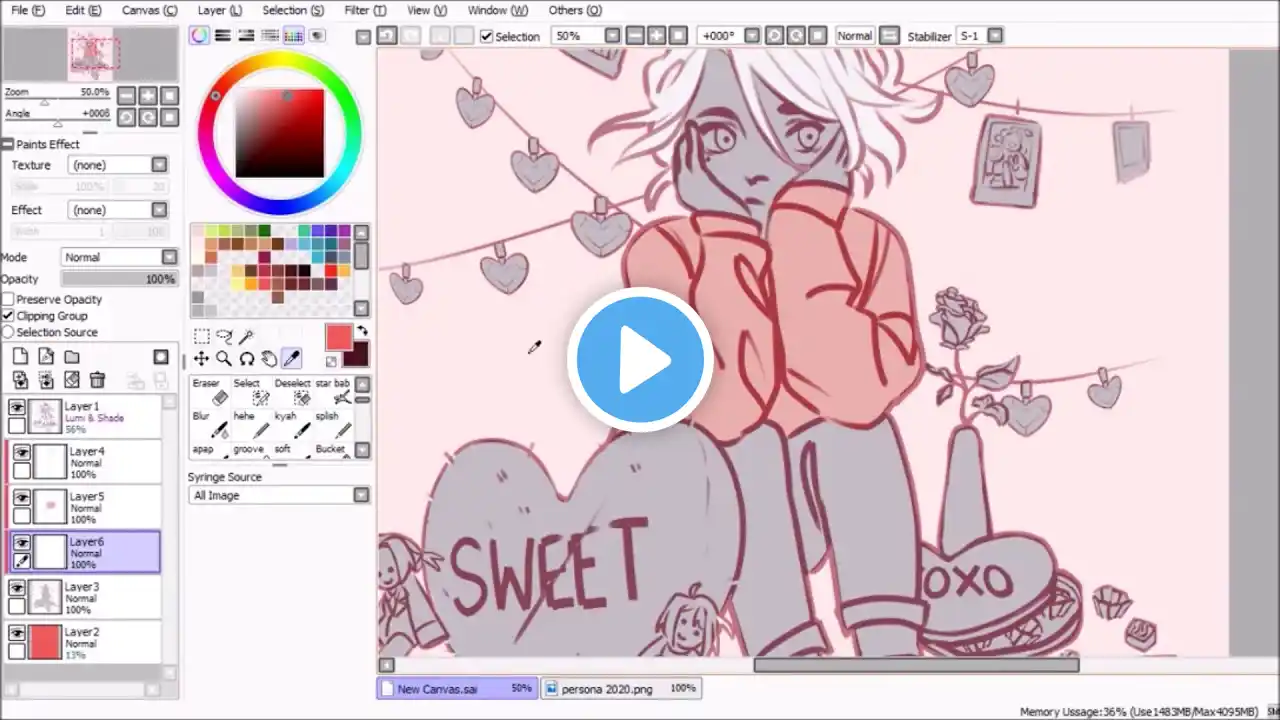
Task: Select the Lasso selection tool
Action: 224,337
